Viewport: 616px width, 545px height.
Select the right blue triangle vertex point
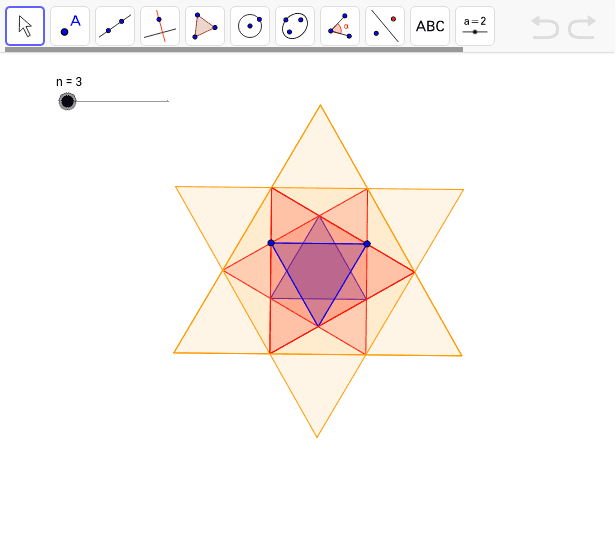(367, 244)
